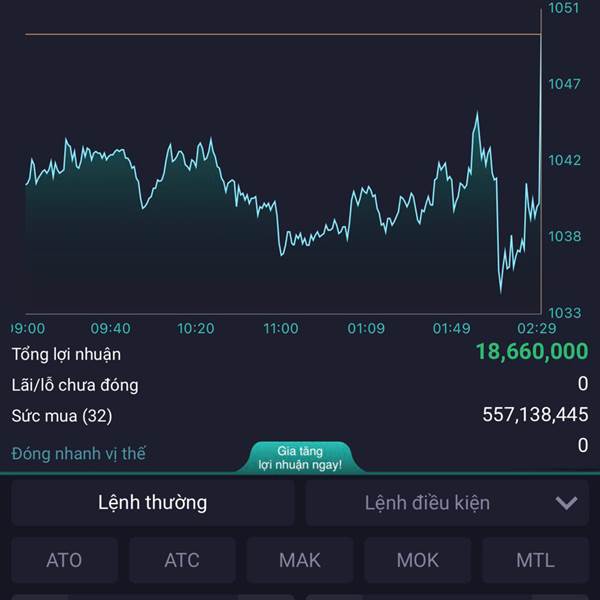This screenshot has width=600, height=600.
Task: Tap the Đóng nhanh vị thế link
Action: [78, 454]
